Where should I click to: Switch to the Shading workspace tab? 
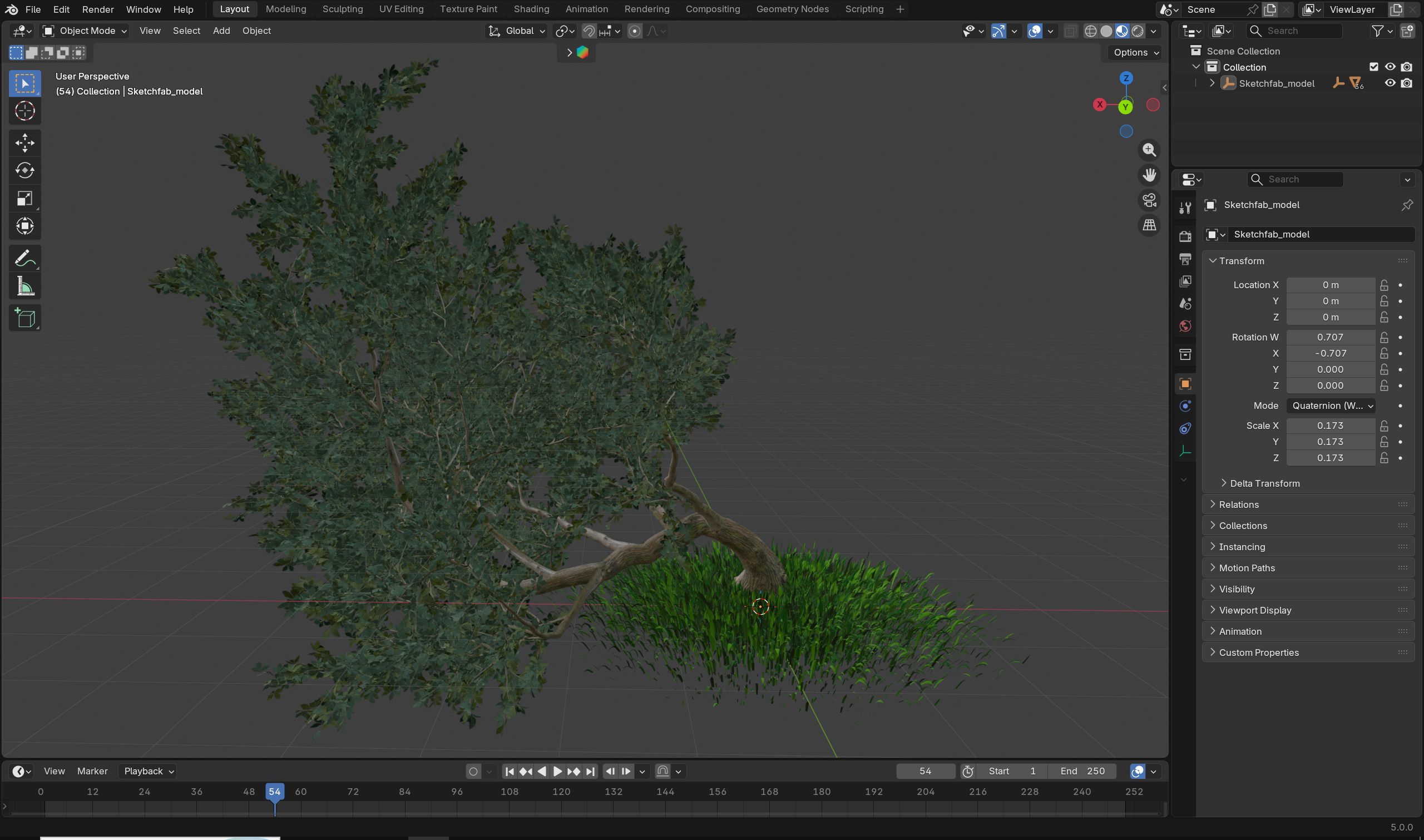[x=531, y=9]
